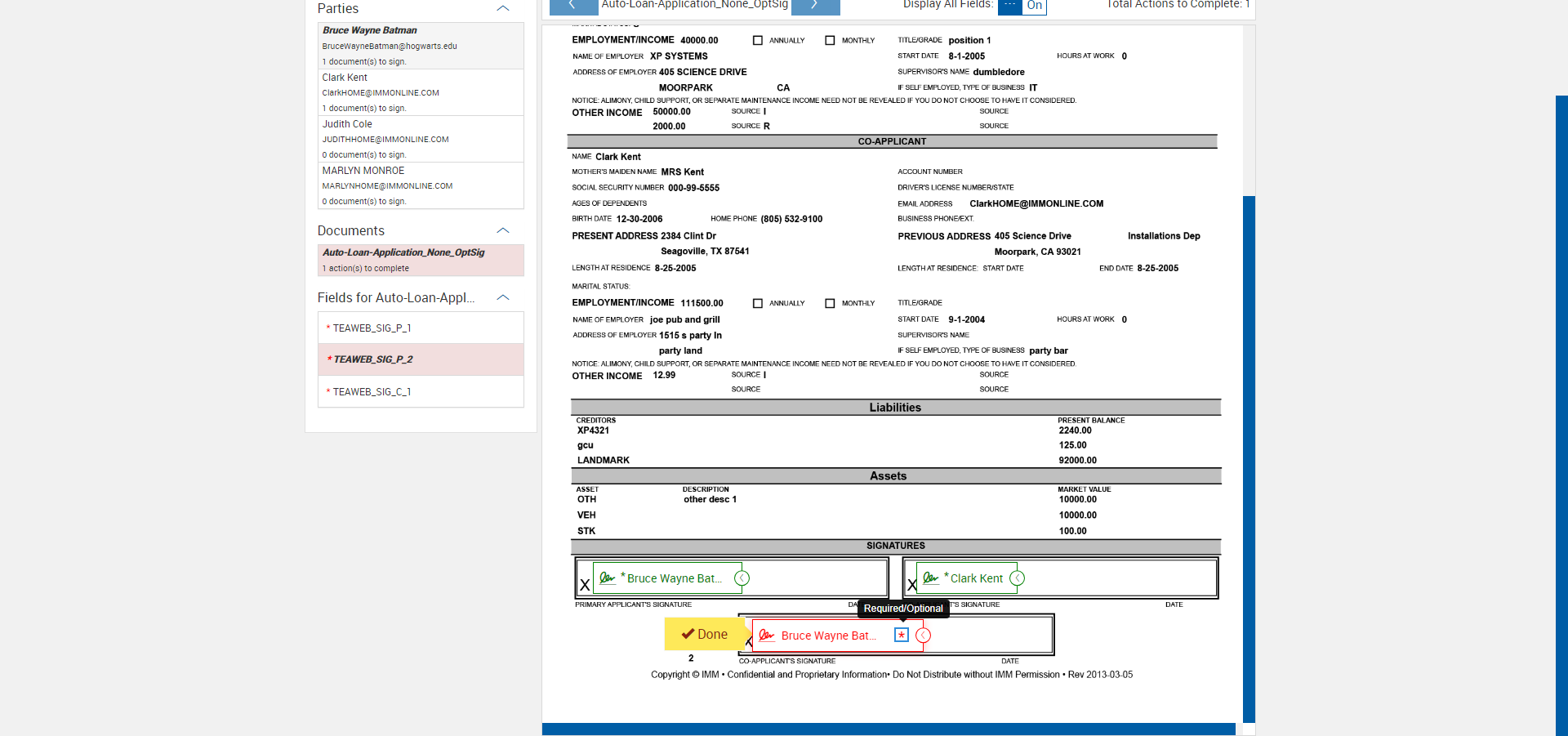The height and width of the screenshot is (736, 1568).
Task: Click employer name XP SYSTEMS
Action: (679, 56)
